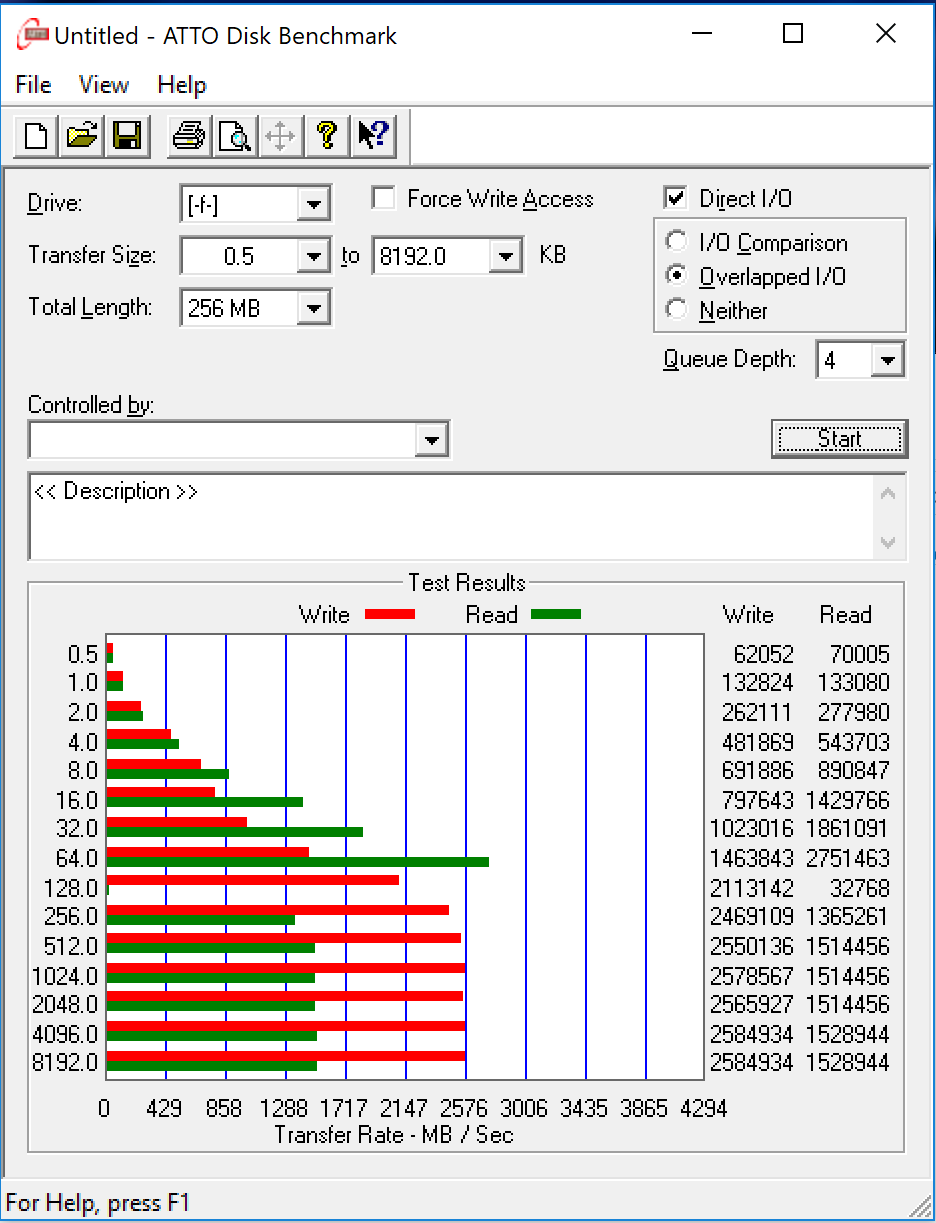Screen dimensions: 936x1223
Task: Print the results with the printer icon
Action: point(188,135)
